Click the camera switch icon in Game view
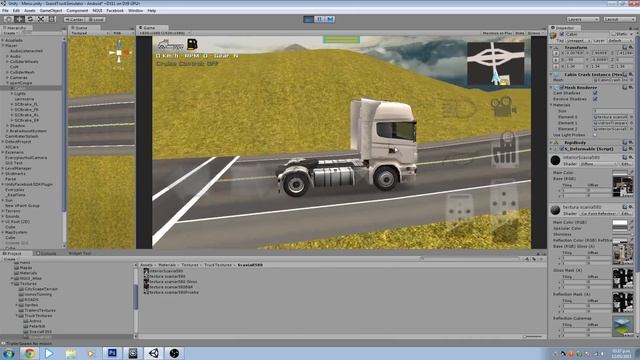This screenshot has width=640, height=360. coord(503,107)
